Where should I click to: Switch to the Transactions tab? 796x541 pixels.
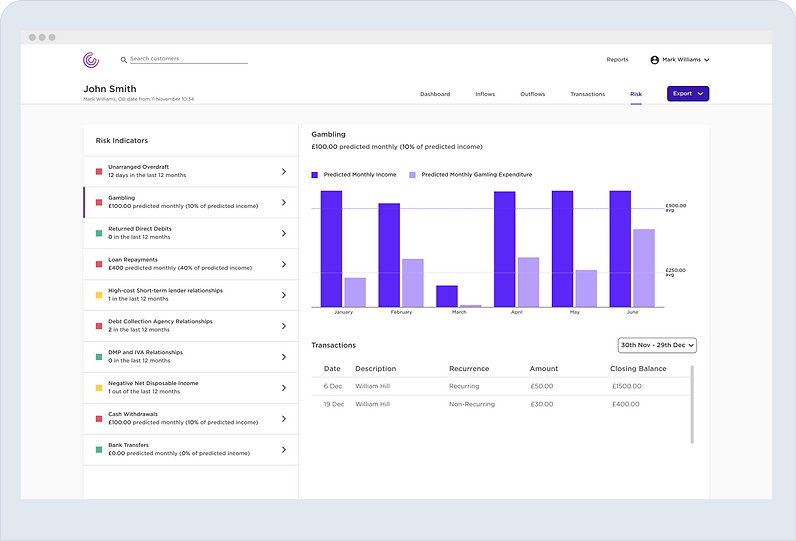(587, 94)
